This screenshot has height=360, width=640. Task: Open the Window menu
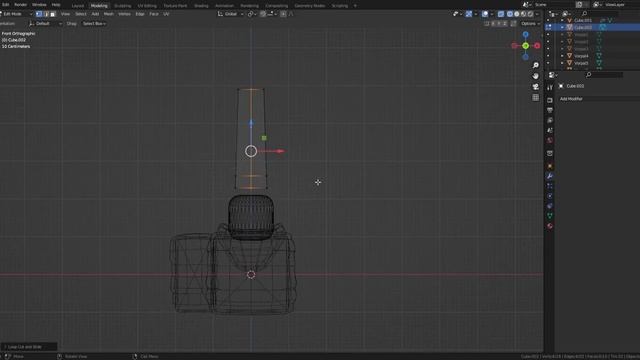[x=39, y=4]
